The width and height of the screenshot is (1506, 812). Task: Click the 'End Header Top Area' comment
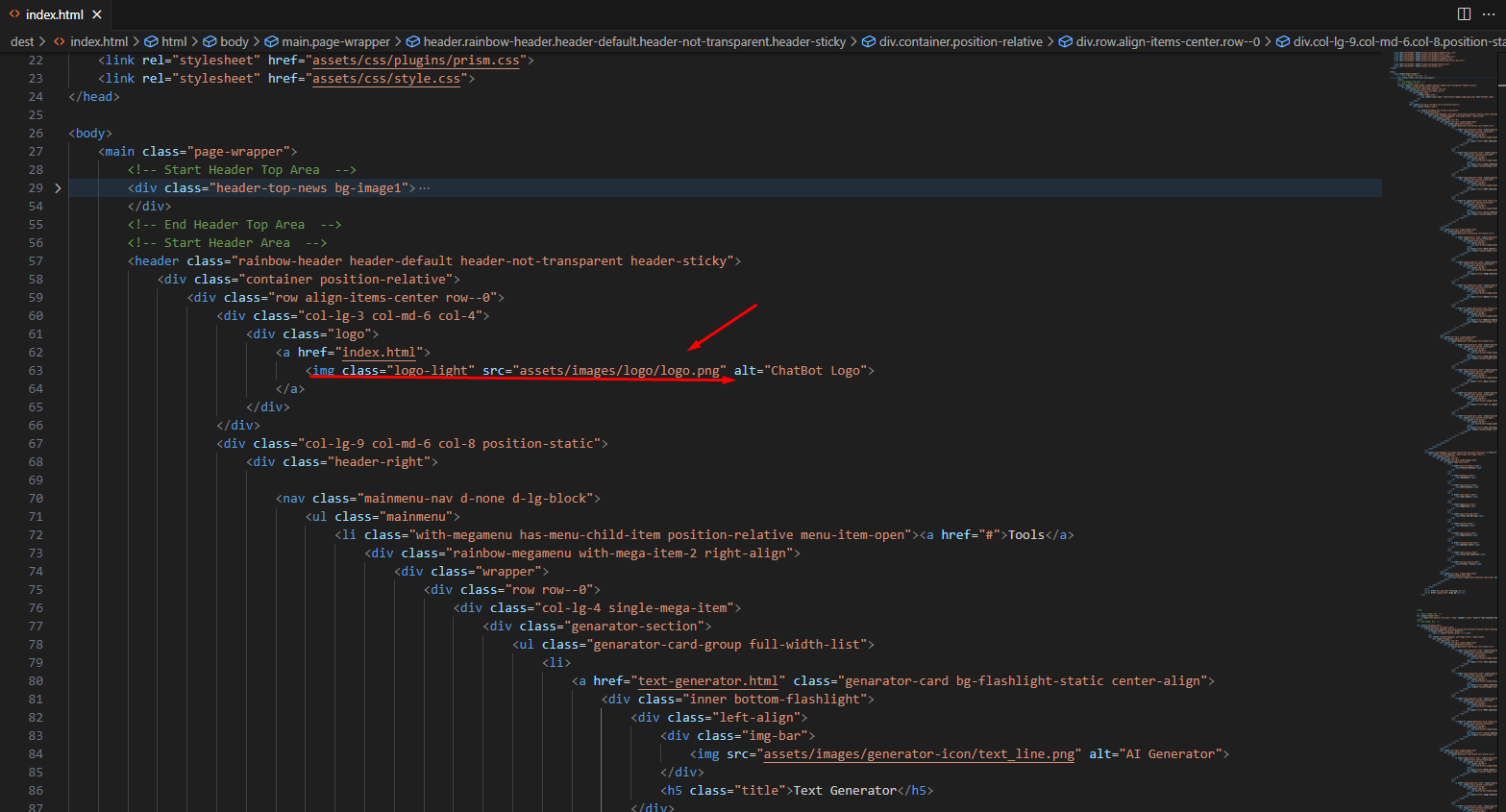235,225
